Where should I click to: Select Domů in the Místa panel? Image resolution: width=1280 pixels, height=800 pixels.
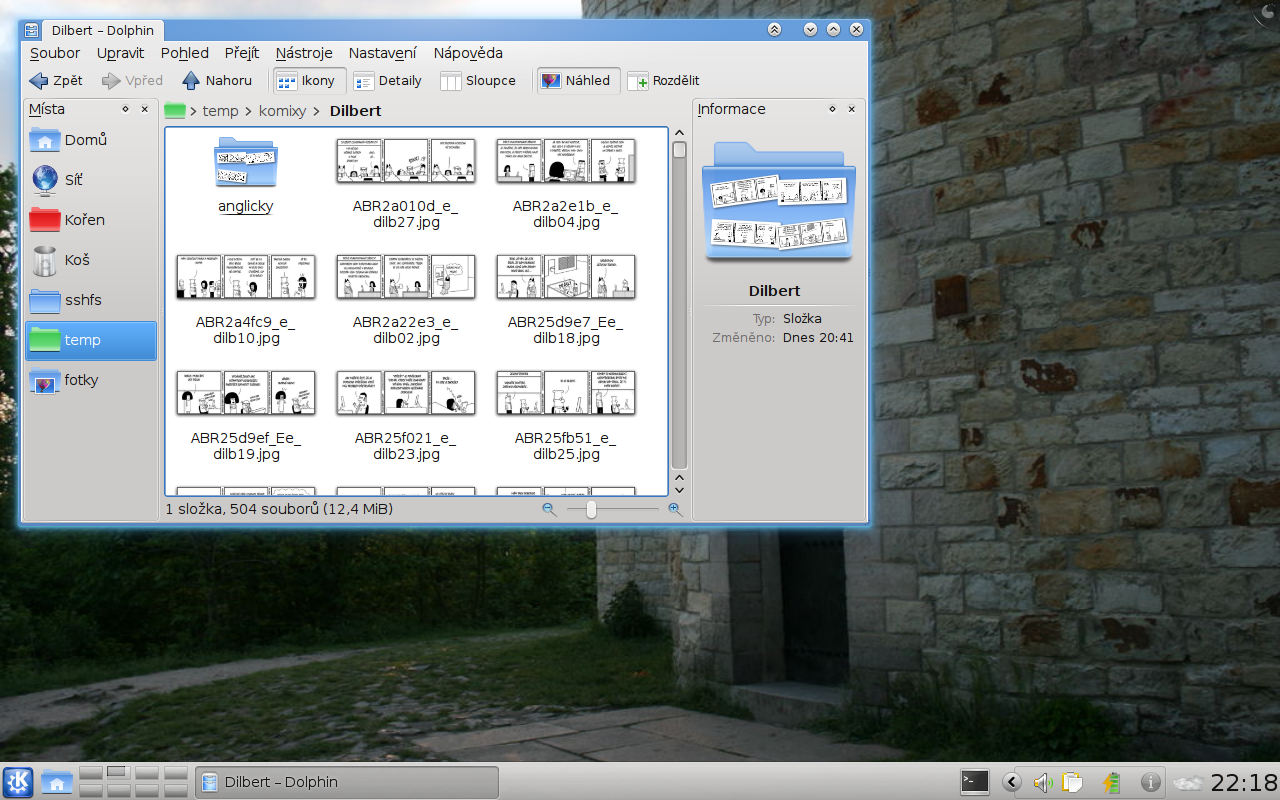(91, 140)
